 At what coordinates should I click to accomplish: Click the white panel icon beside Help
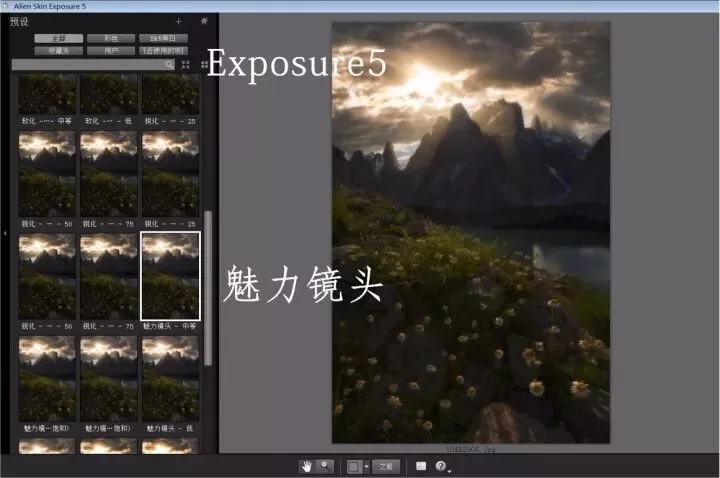coord(421,466)
